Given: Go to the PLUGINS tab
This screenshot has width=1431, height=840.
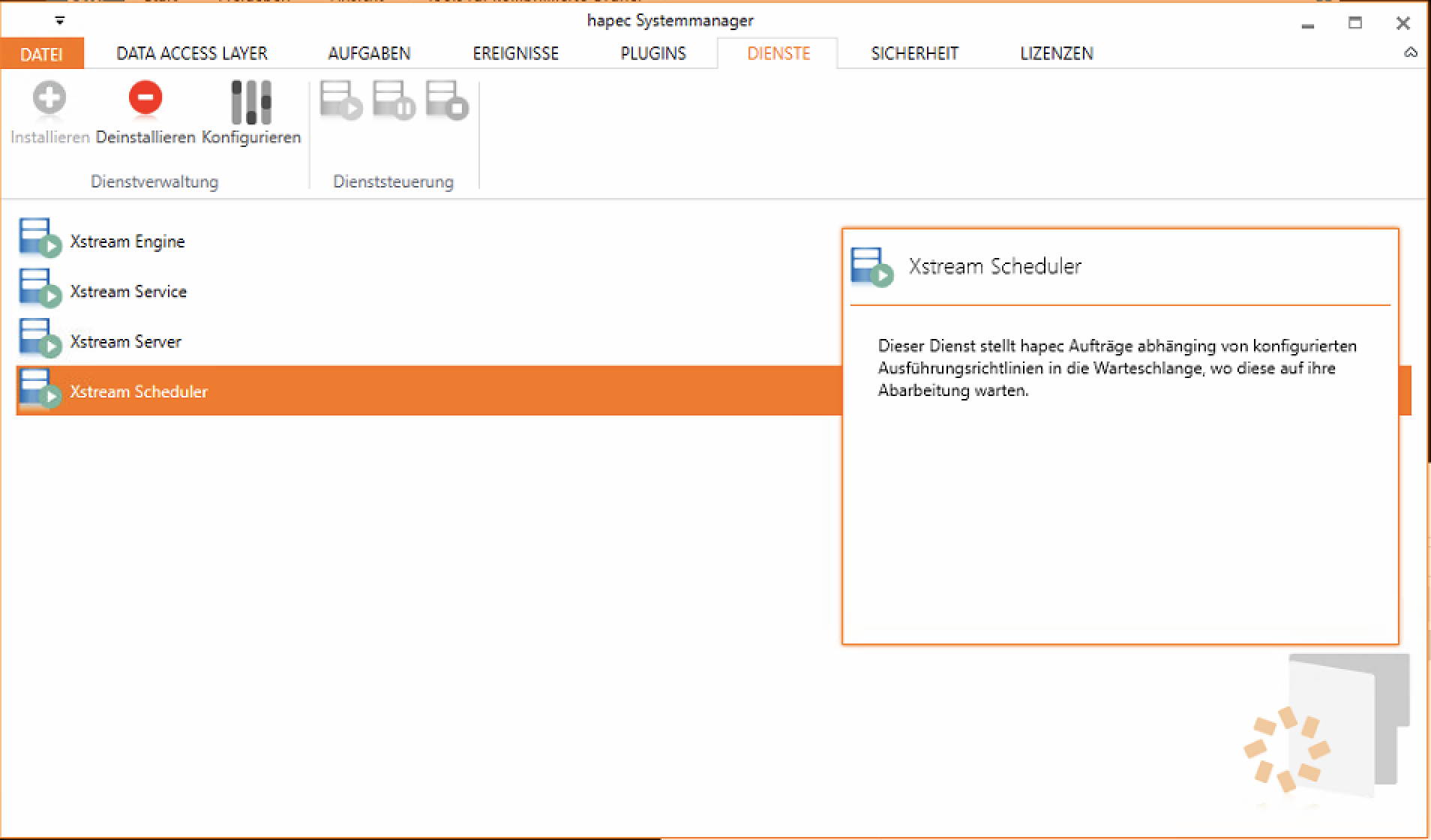Looking at the screenshot, I should click(652, 54).
